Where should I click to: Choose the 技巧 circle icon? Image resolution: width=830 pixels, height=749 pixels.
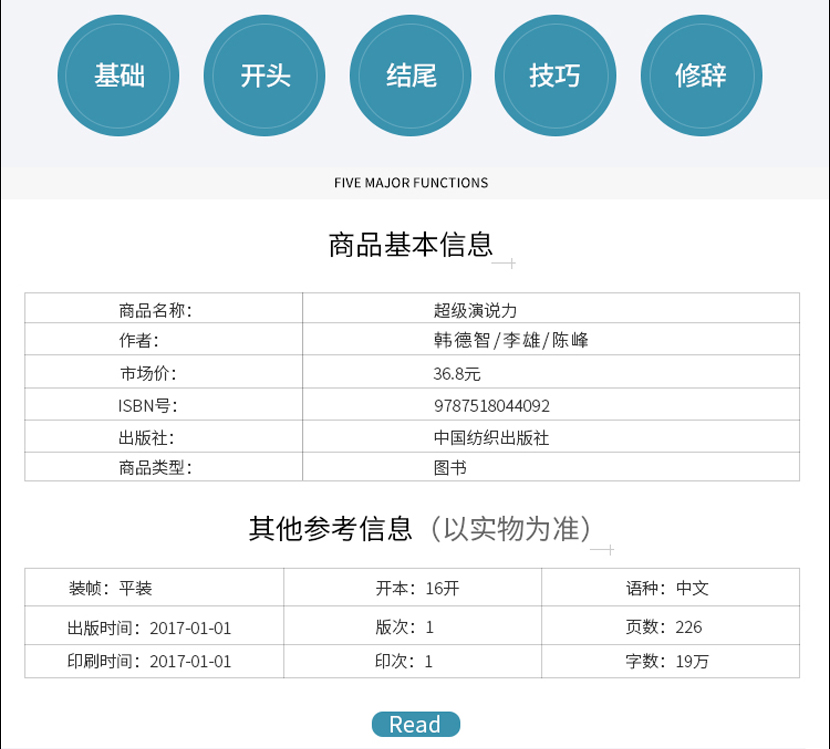(556, 76)
